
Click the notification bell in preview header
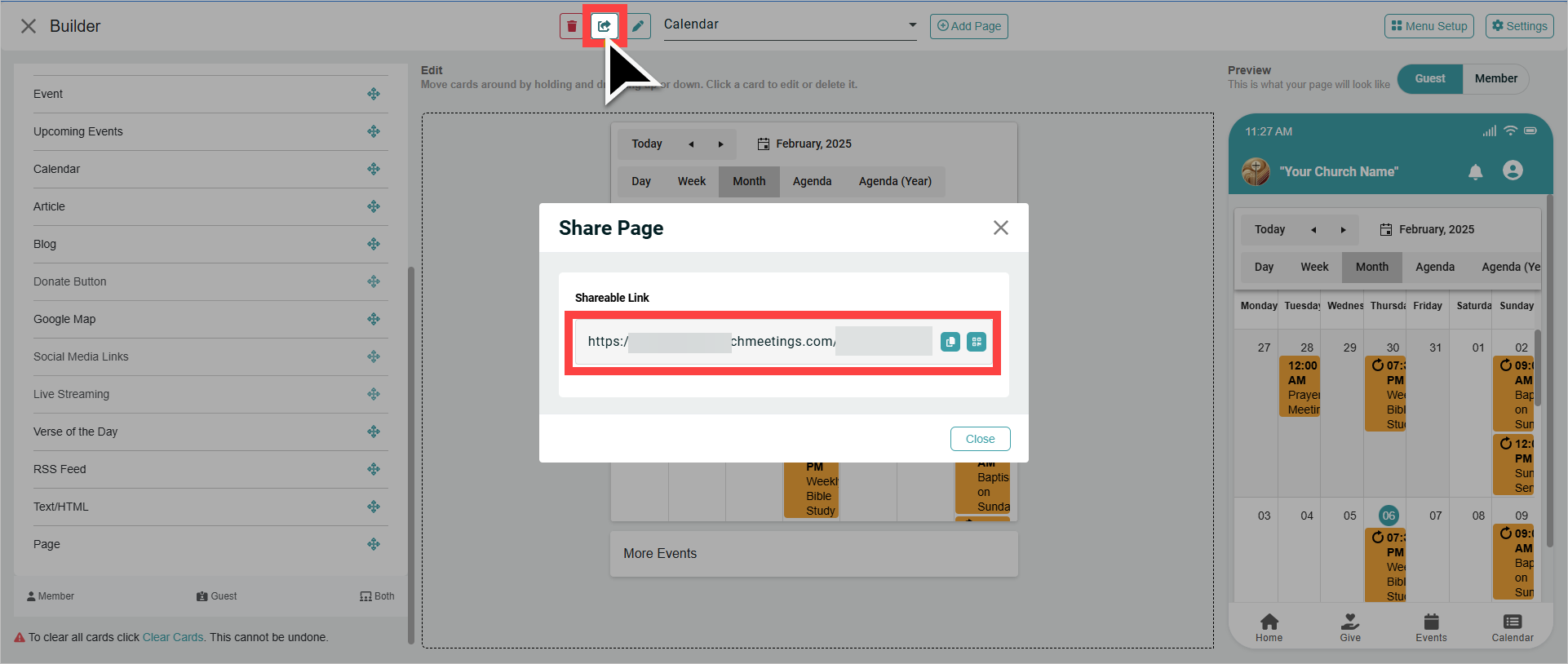tap(1475, 171)
